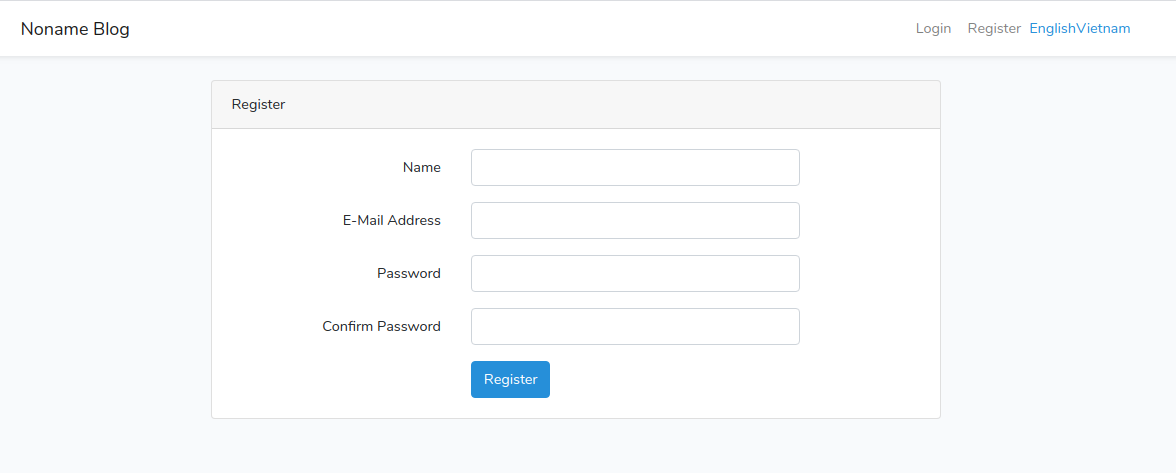Click the gray page background left of the Register card
Image resolution: width=1176 pixels, height=473 pixels.
click(x=100, y=250)
